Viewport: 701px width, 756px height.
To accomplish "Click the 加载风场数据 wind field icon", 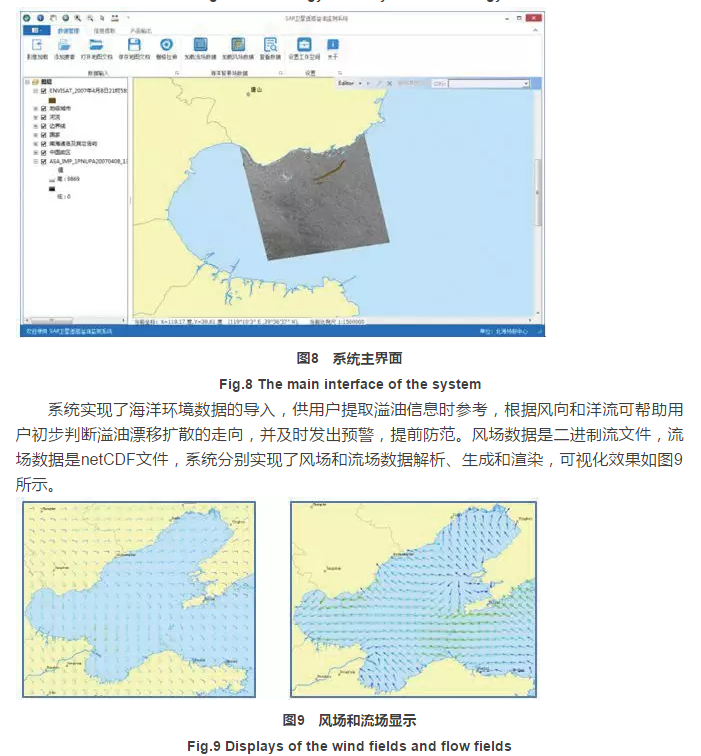I will point(238,46).
